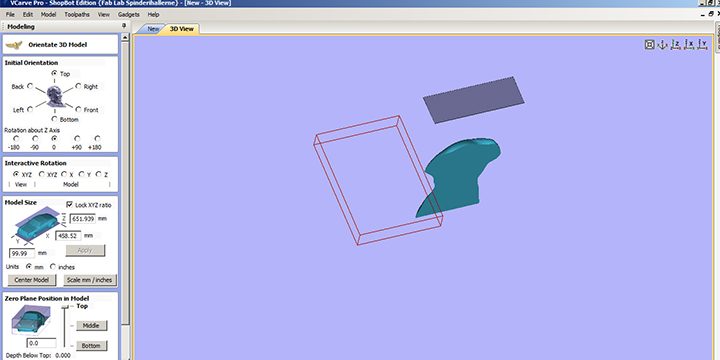Open the Help menu
The image size is (720, 360).
(x=153, y=15)
